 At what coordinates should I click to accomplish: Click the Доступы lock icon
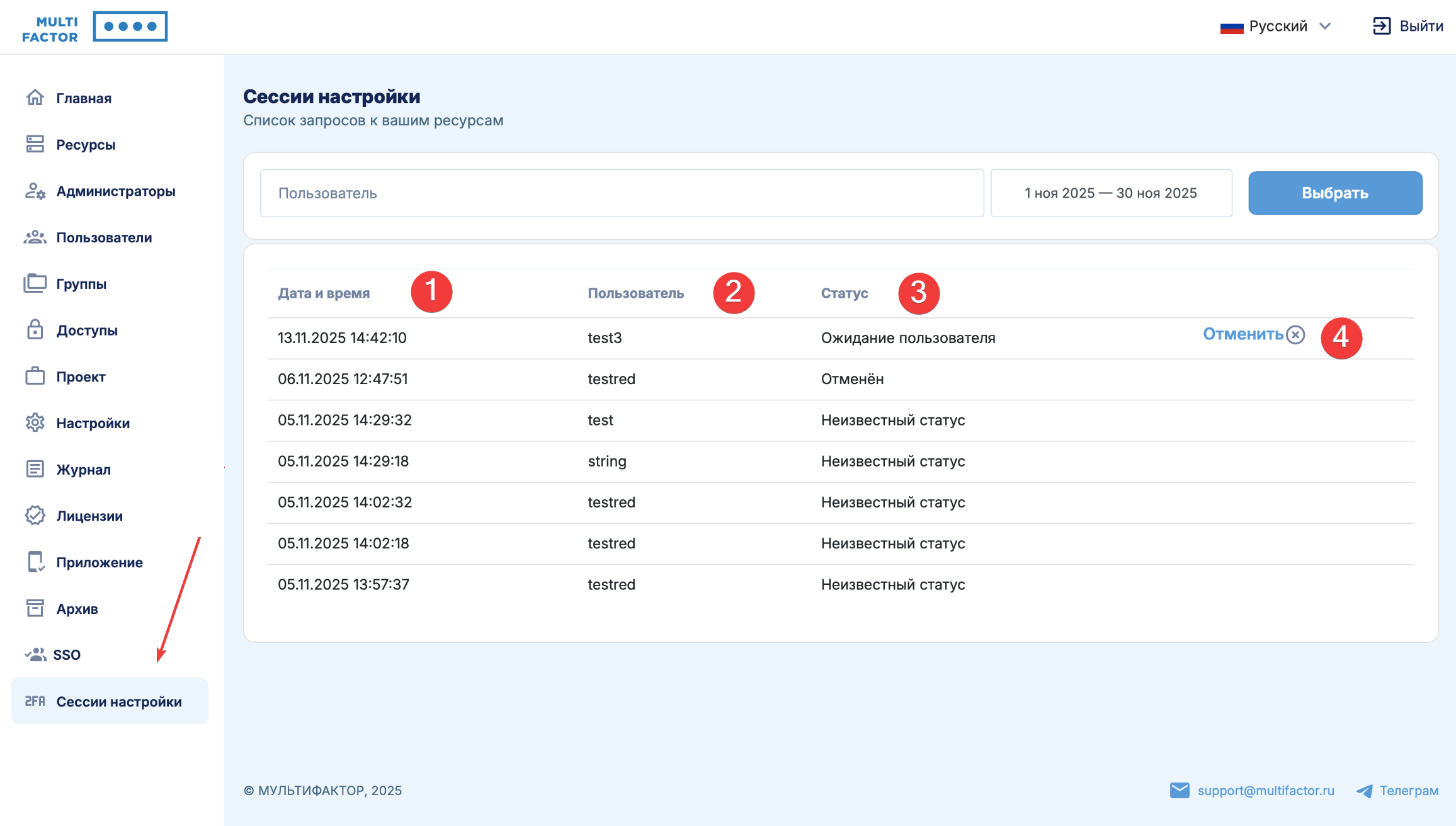pos(35,330)
